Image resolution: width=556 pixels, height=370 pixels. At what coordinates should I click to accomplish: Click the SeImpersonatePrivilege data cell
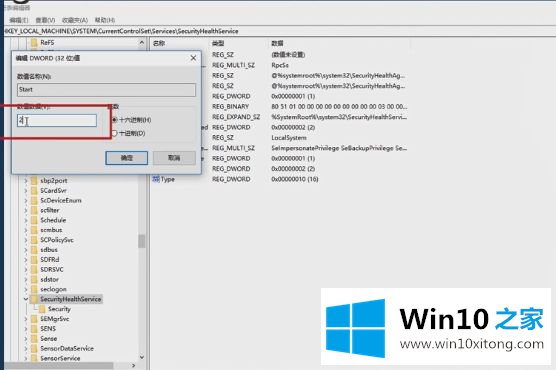tap(339, 148)
